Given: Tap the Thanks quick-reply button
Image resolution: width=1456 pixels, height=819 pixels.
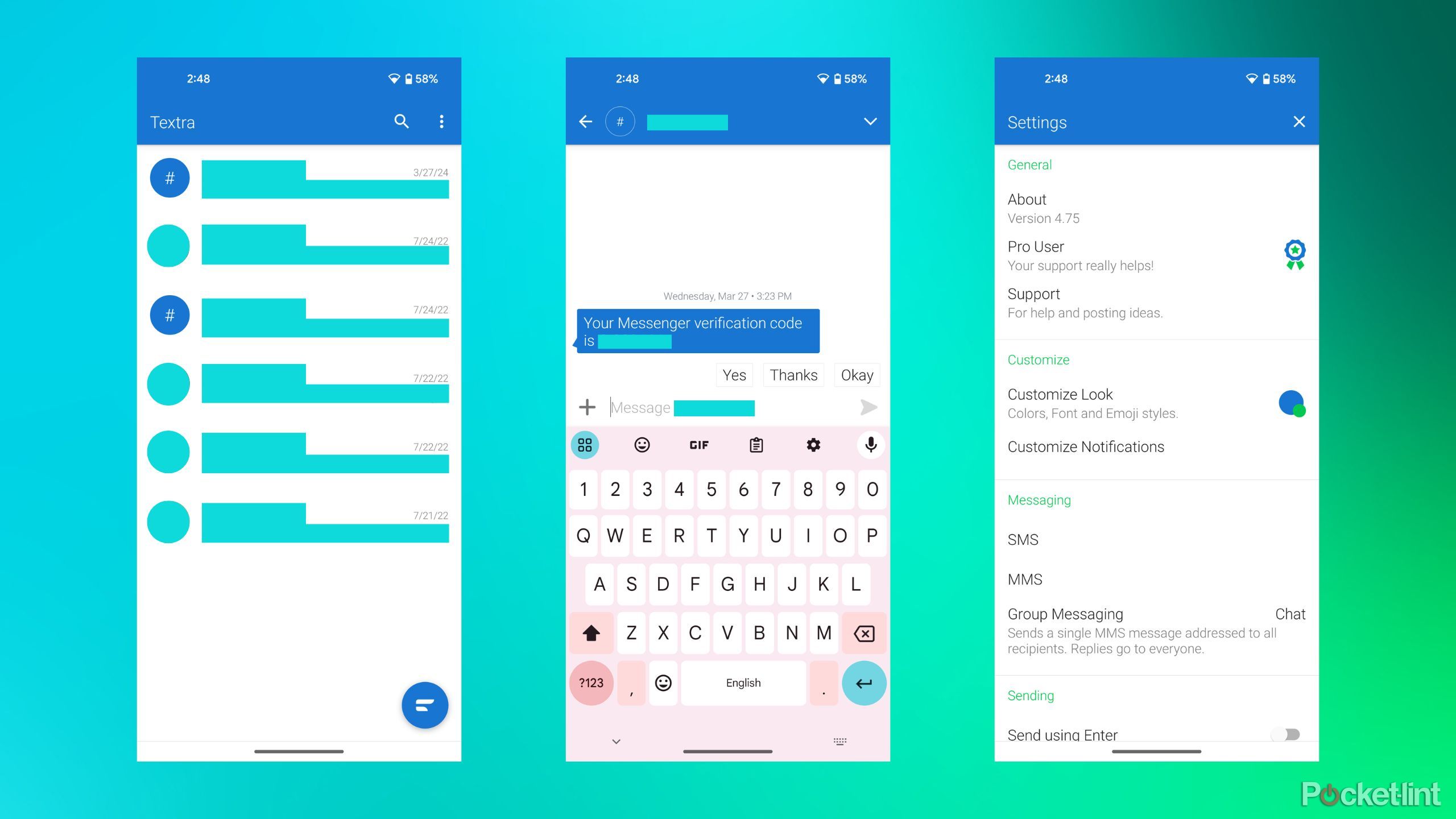Looking at the screenshot, I should [x=794, y=375].
